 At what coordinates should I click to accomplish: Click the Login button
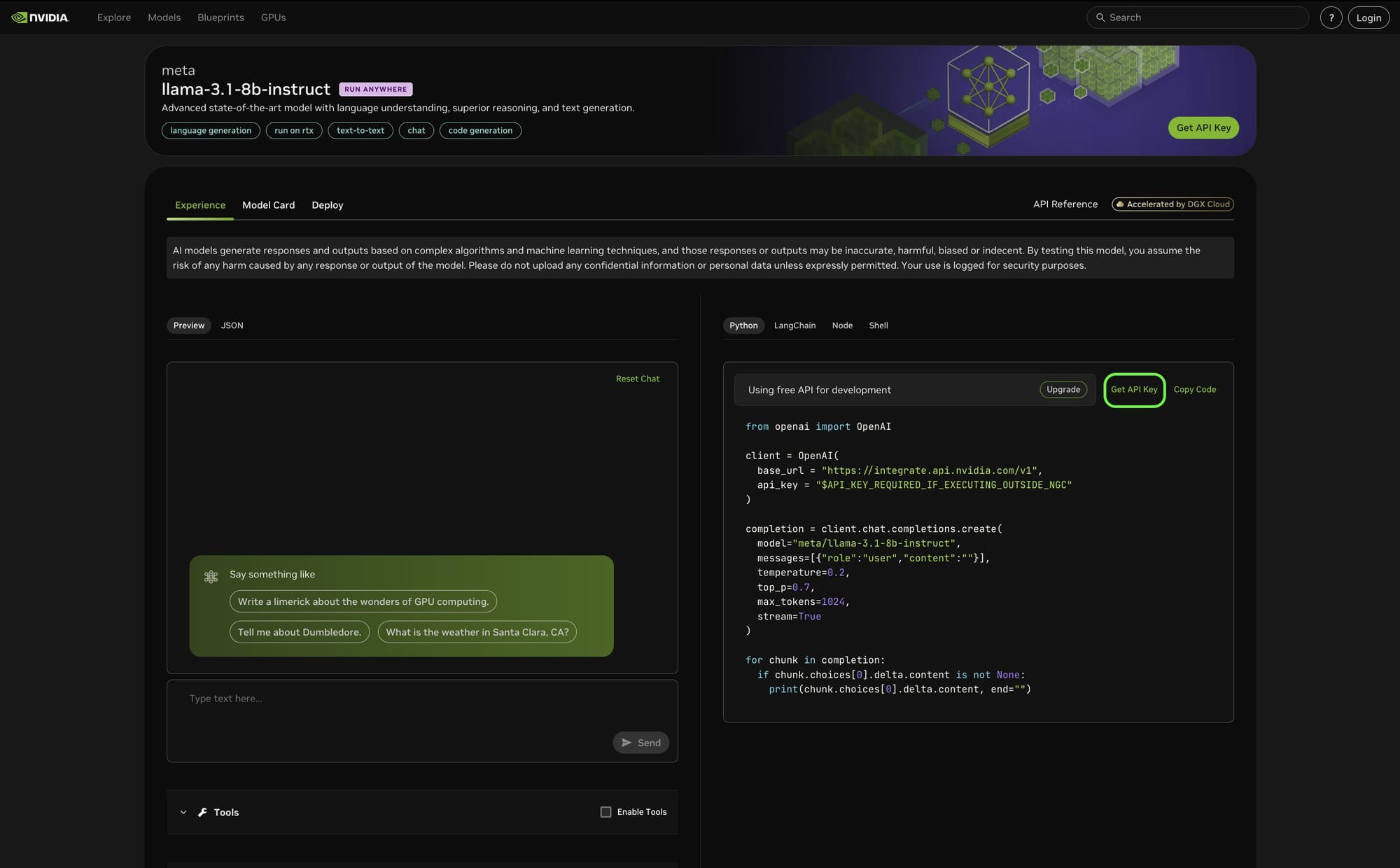tap(1368, 17)
